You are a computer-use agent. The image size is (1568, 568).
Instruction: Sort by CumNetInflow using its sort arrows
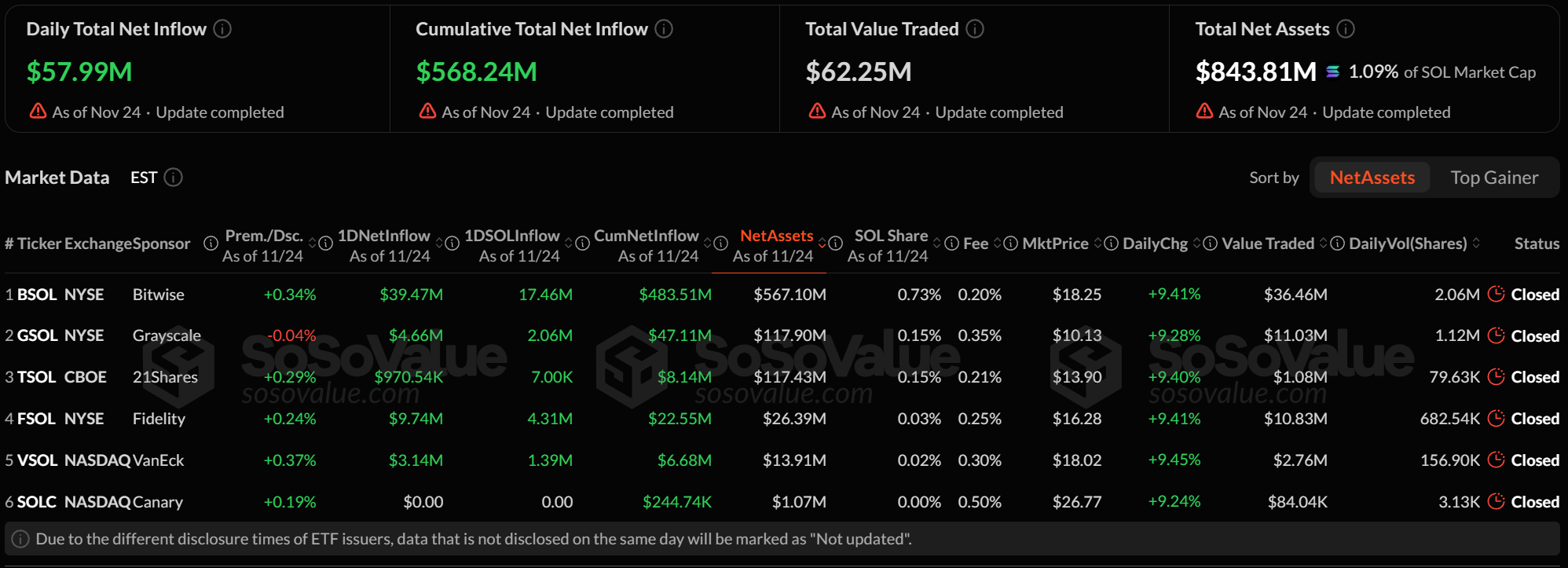tap(708, 244)
